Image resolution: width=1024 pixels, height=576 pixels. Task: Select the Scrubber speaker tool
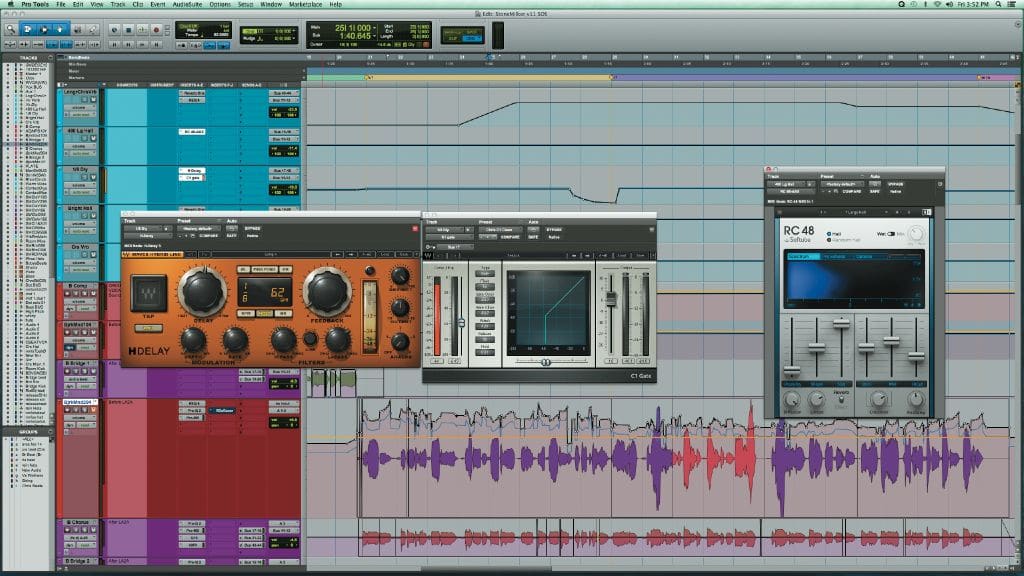(77, 29)
